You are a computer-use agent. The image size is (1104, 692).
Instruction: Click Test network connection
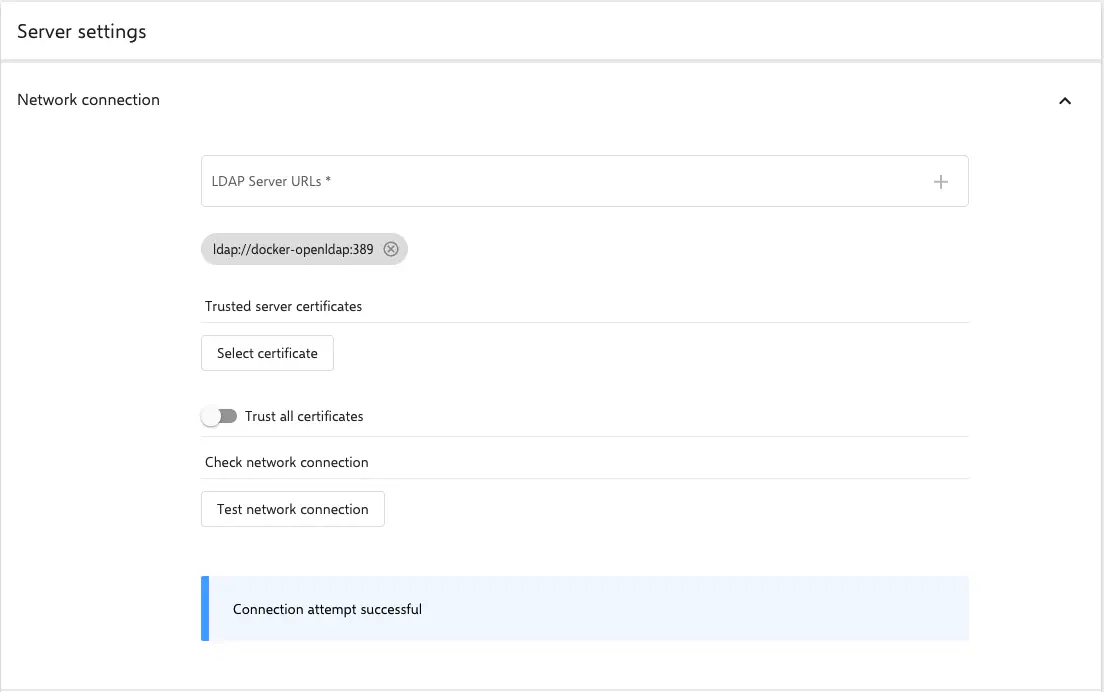point(292,509)
